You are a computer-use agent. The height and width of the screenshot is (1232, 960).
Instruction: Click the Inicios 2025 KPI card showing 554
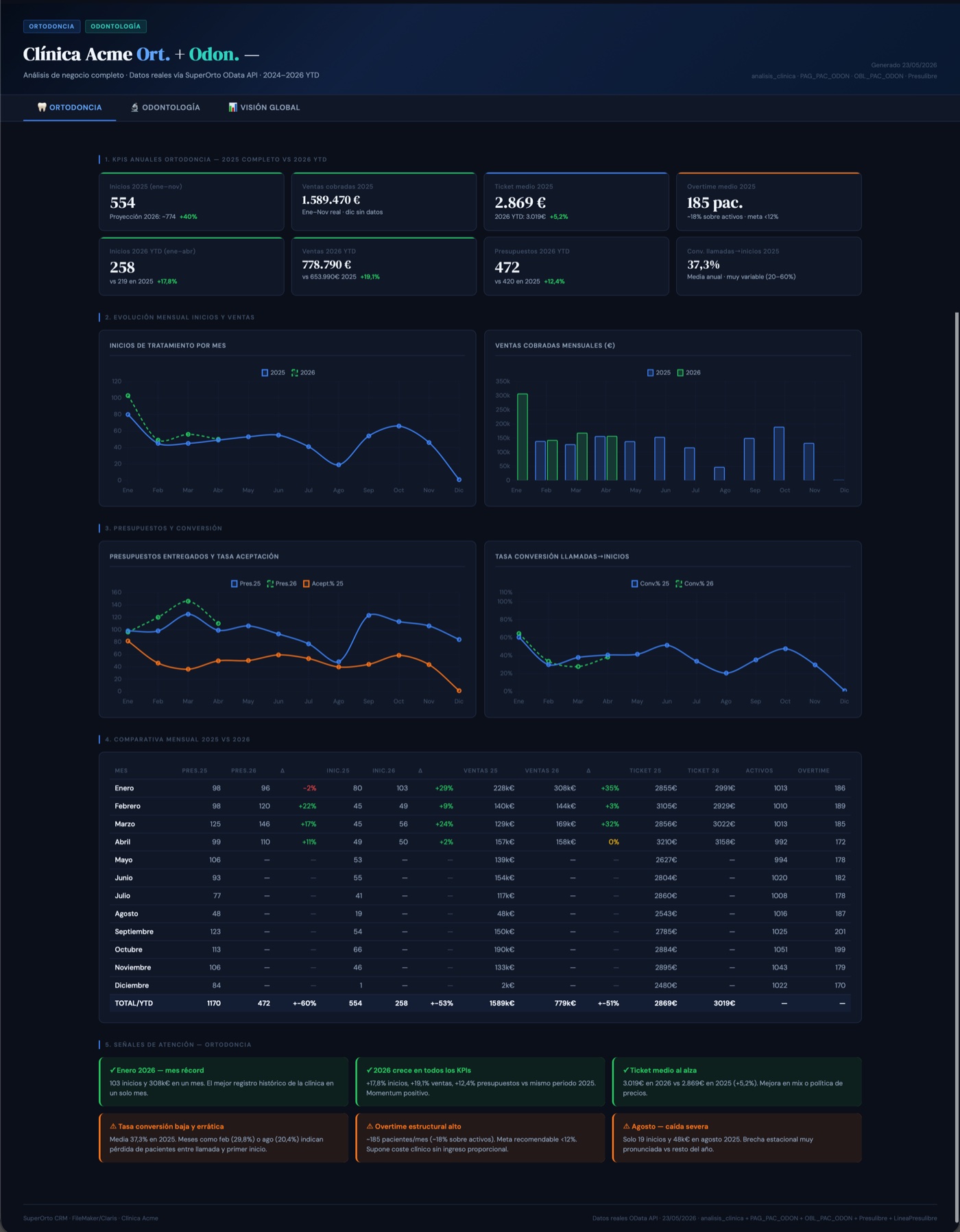pos(191,202)
